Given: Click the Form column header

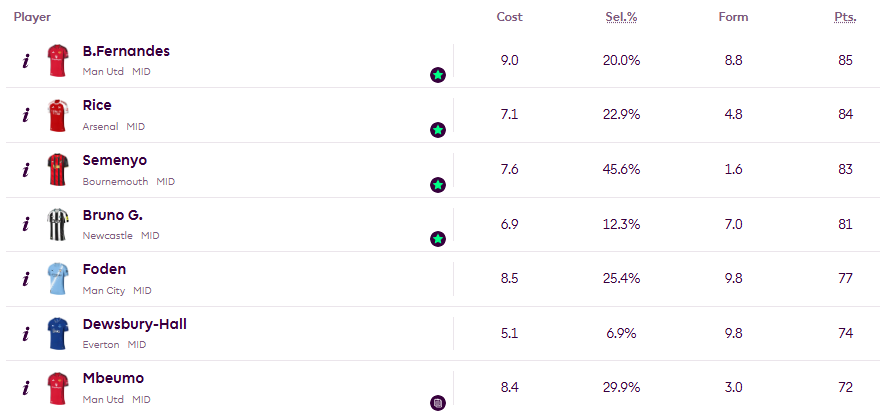Looking at the screenshot, I should pos(733,17).
